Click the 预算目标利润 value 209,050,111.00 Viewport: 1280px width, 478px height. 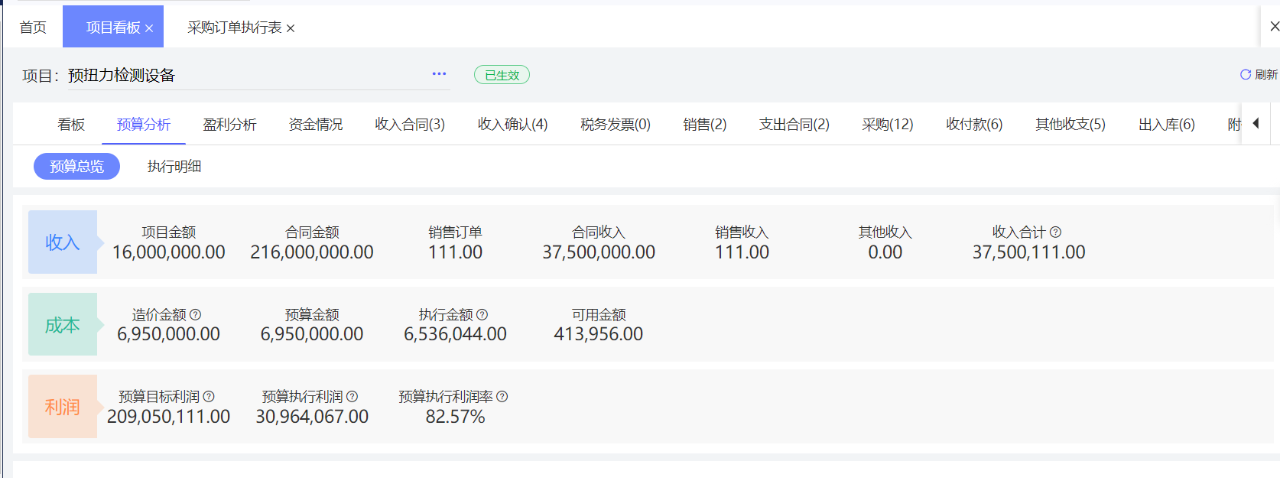coord(169,417)
